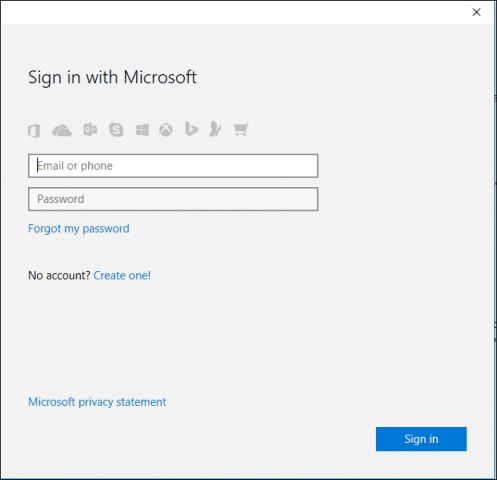Click the Bing icon
This screenshot has height=480, width=497.
[191, 129]
